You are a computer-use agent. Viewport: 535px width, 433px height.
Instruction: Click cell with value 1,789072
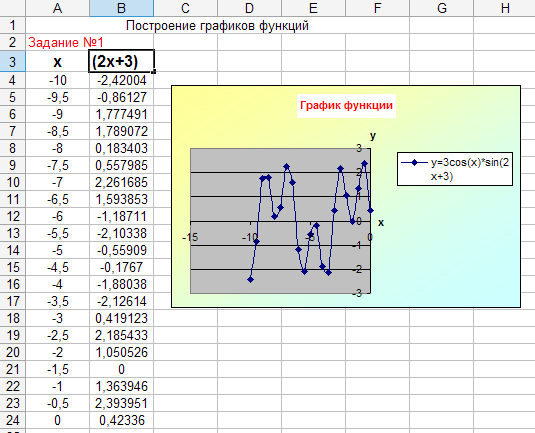pyautogui.click(x=121, y=131)
